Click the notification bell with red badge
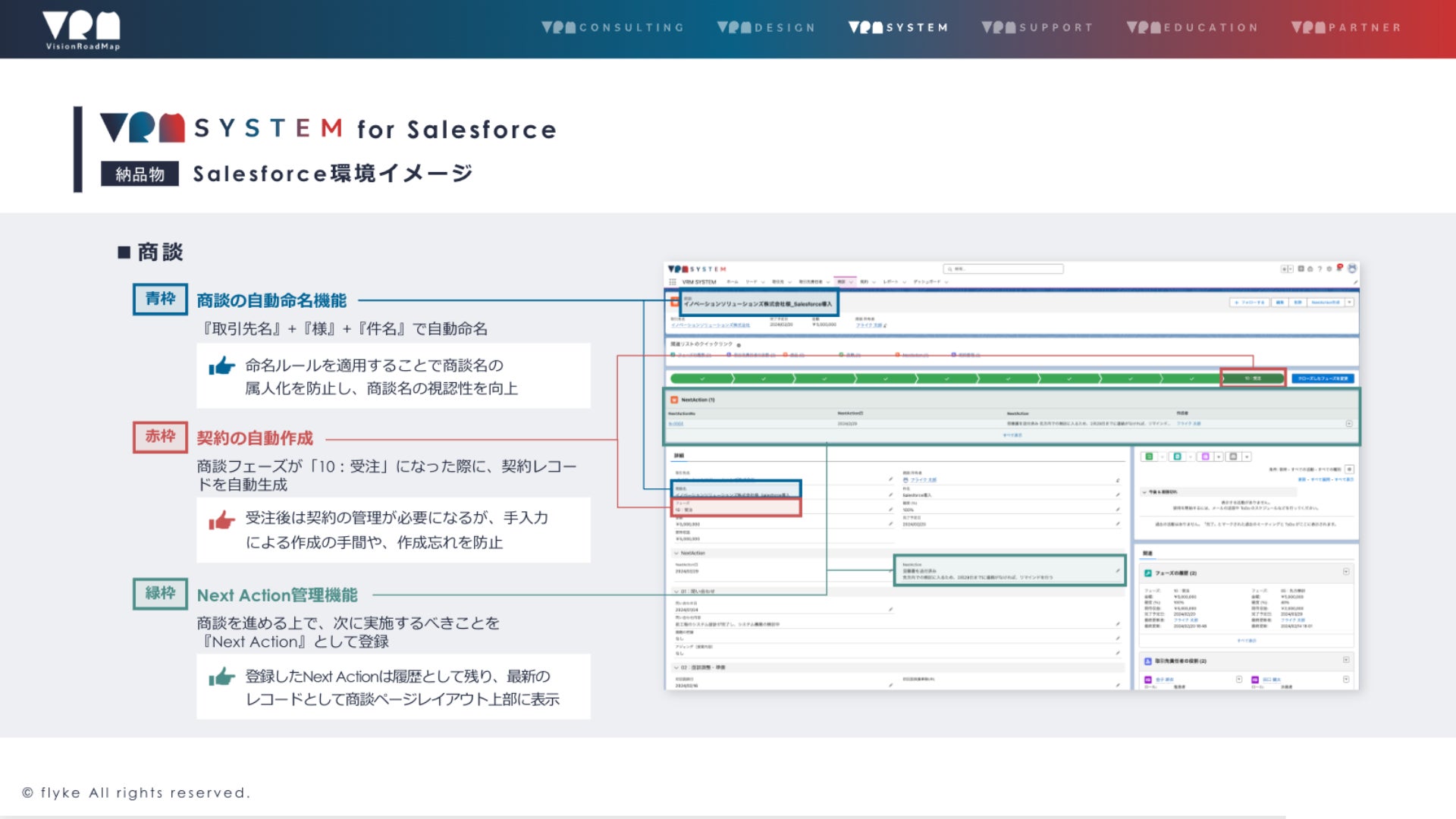This screenshot has height=819, width=1456. point(1339,268)
